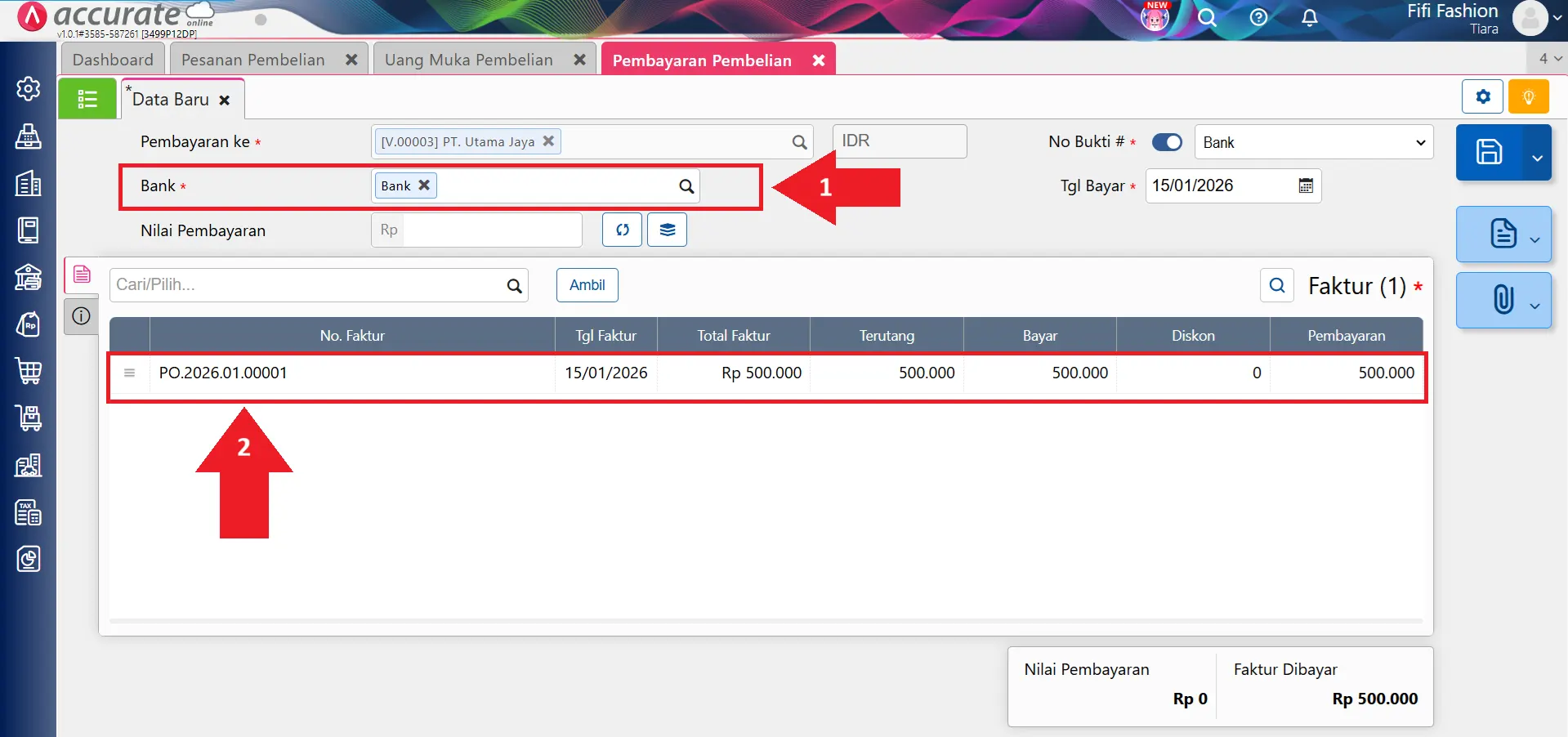Open the calendar picker for Tgl Bayar
The image size is (1568, 737).
[x=1306, y=186]
